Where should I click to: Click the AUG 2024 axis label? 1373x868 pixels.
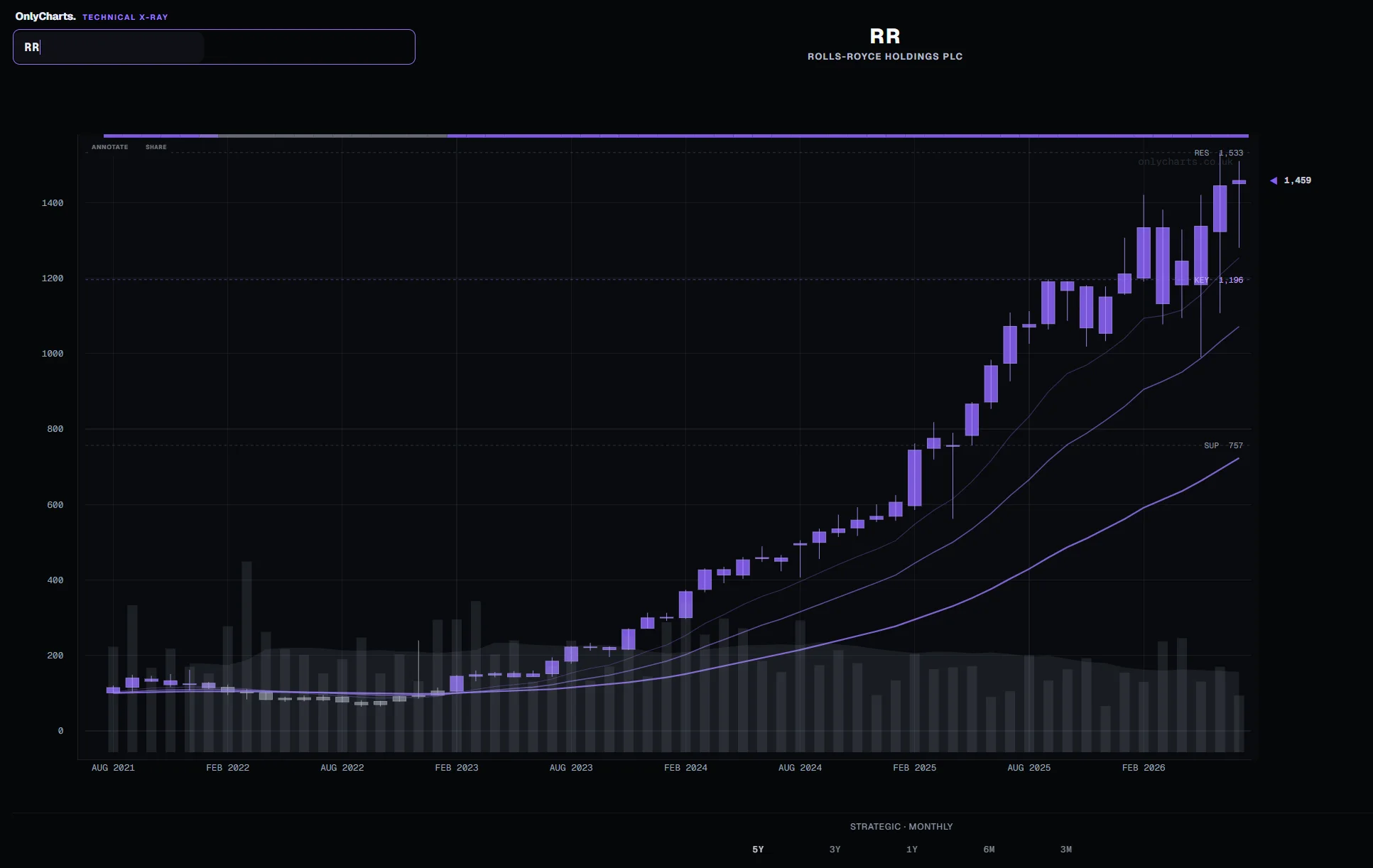tap(800, 768)
